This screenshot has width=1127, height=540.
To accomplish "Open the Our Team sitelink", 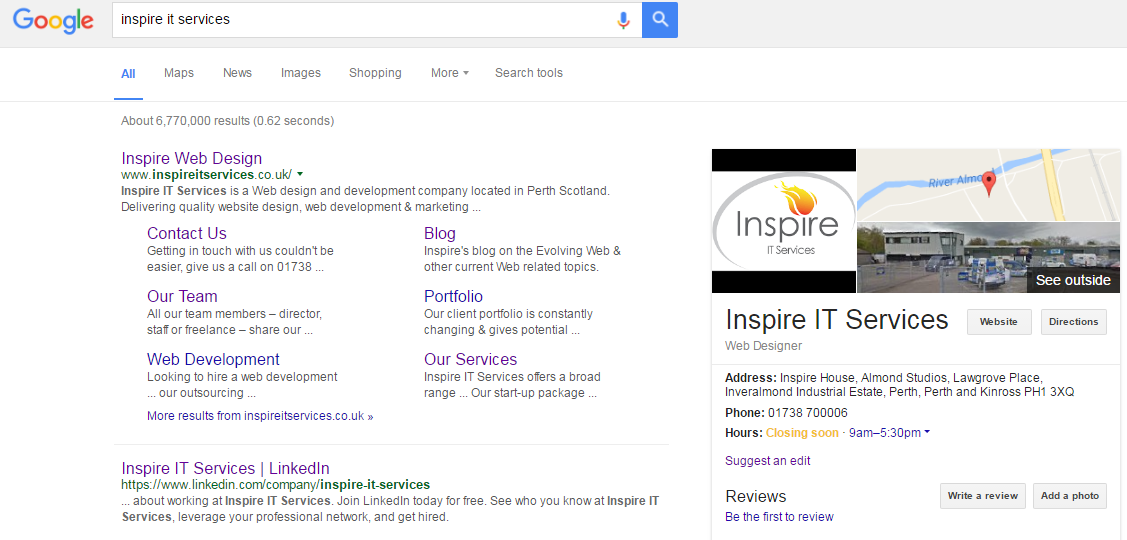I will [182, 296].
